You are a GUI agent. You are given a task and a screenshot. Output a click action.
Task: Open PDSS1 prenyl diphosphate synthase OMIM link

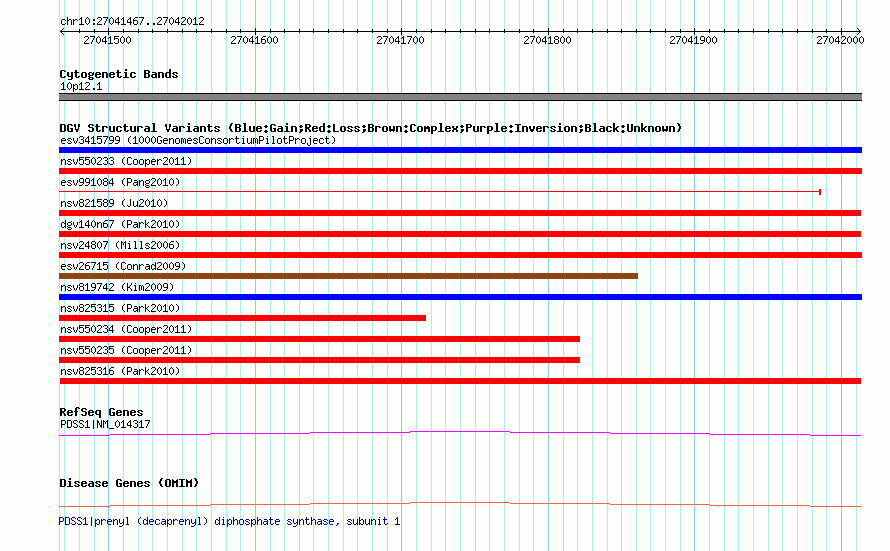tap(229, 521)
